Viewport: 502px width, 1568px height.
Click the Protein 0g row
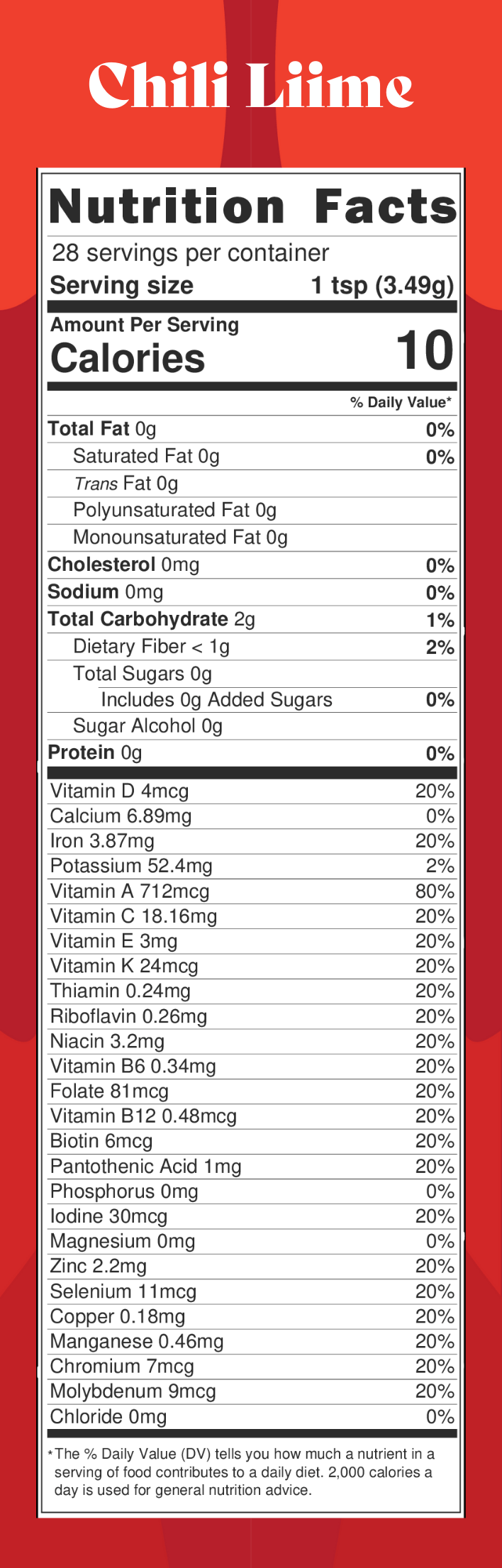(252, 753)
